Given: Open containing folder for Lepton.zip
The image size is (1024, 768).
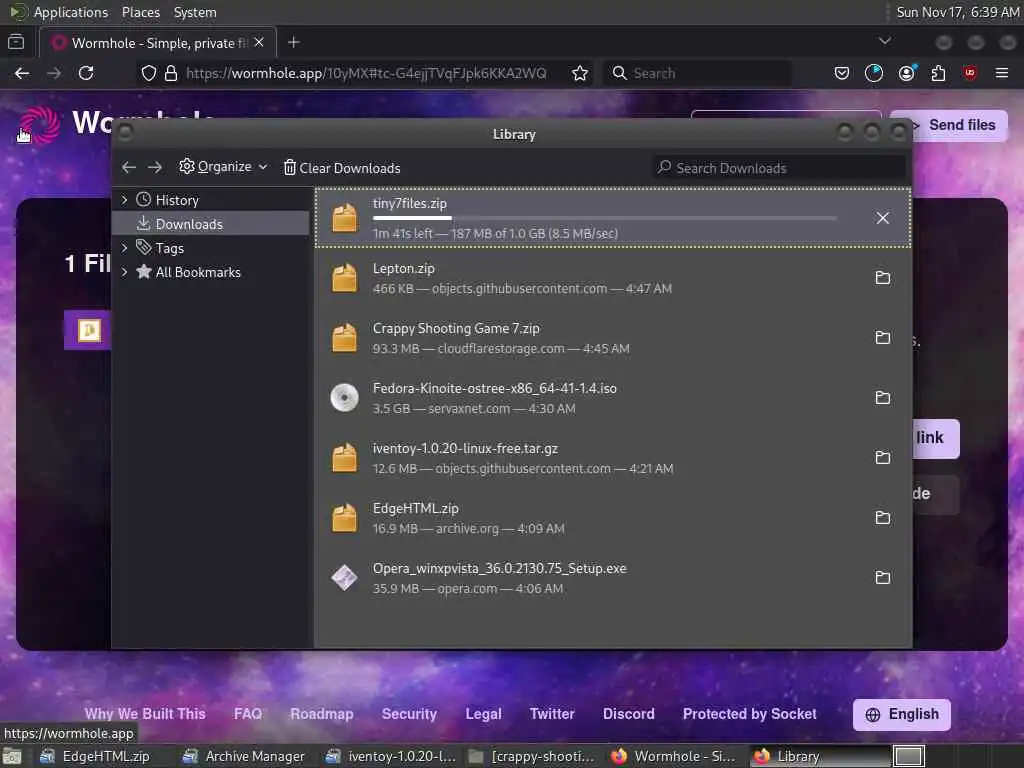Looking at the screenshot, I should pyautogui.click(x=882, y=278).
